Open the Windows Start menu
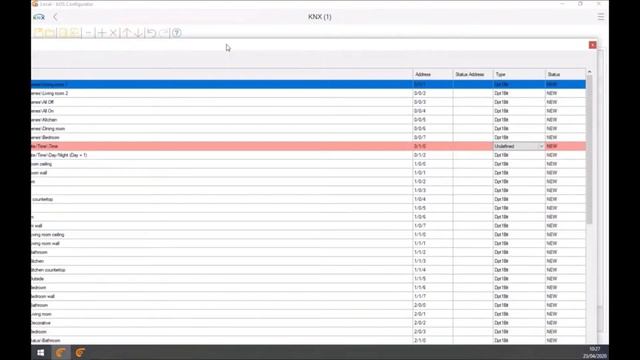Image resolution: width=640 pixels, height=360 pixels. pos(40,353)
